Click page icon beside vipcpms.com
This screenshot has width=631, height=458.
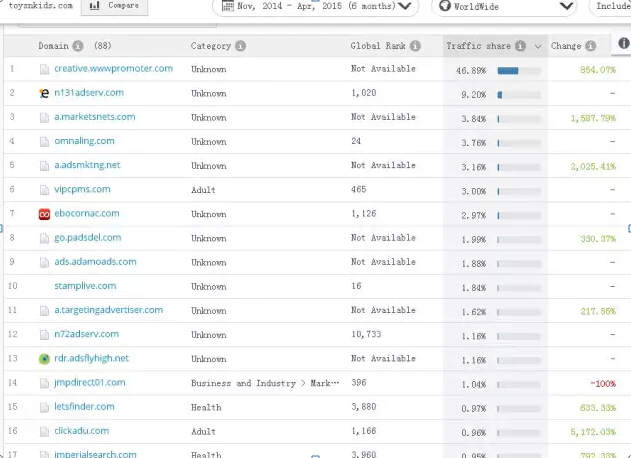click(x=44, y=190)
